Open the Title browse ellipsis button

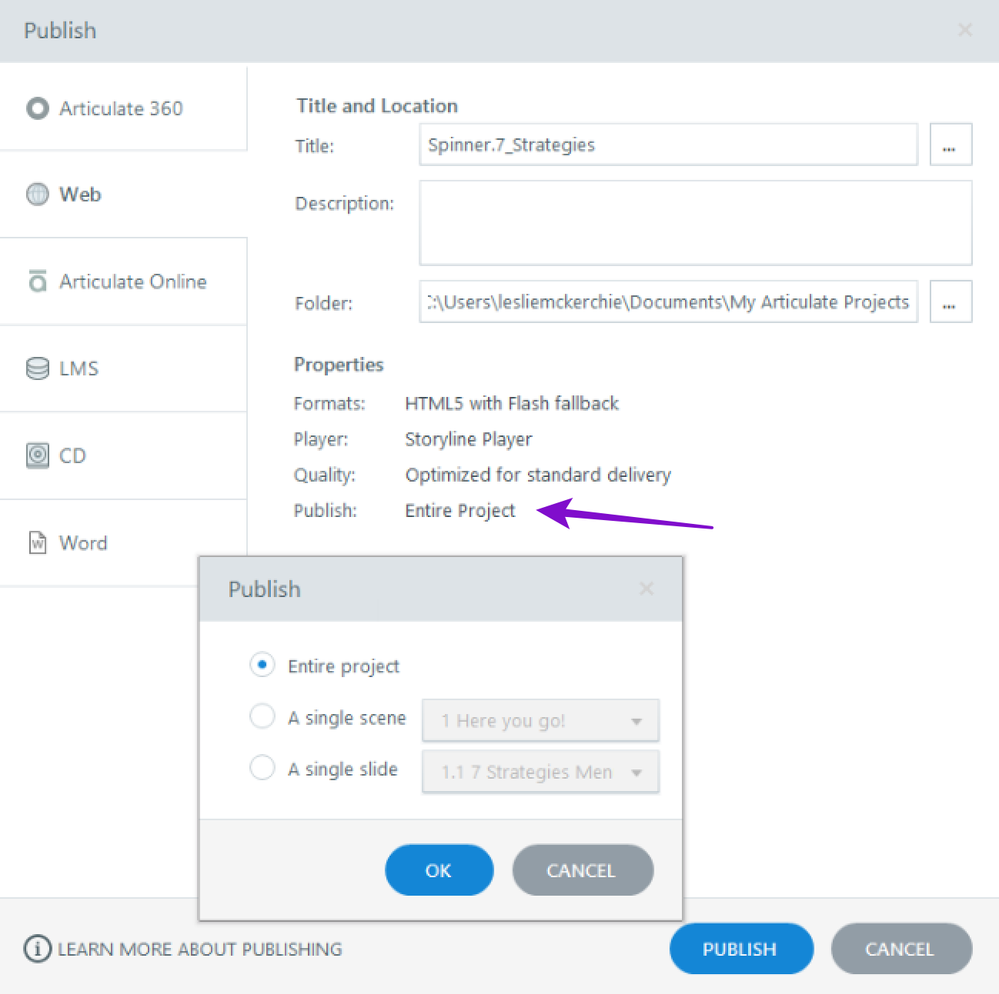(x=950, y=145)
